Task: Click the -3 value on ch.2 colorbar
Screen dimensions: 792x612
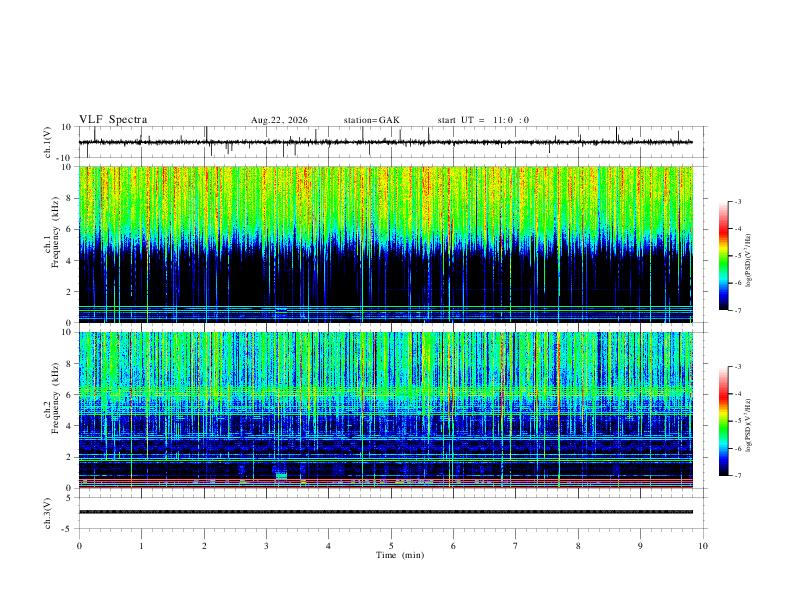Action: click(737, 367)
